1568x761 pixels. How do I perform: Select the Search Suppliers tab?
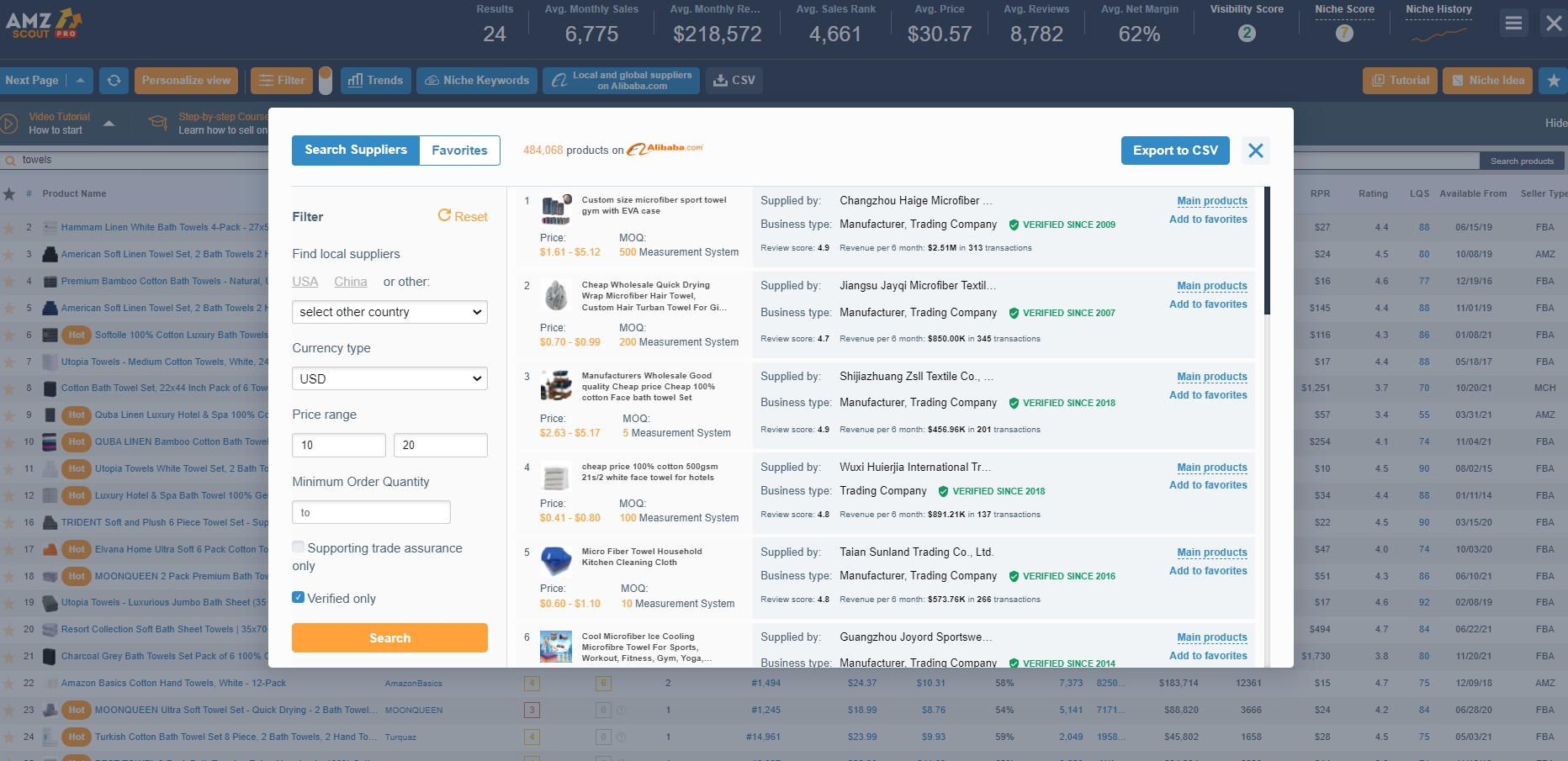(356, 150)
